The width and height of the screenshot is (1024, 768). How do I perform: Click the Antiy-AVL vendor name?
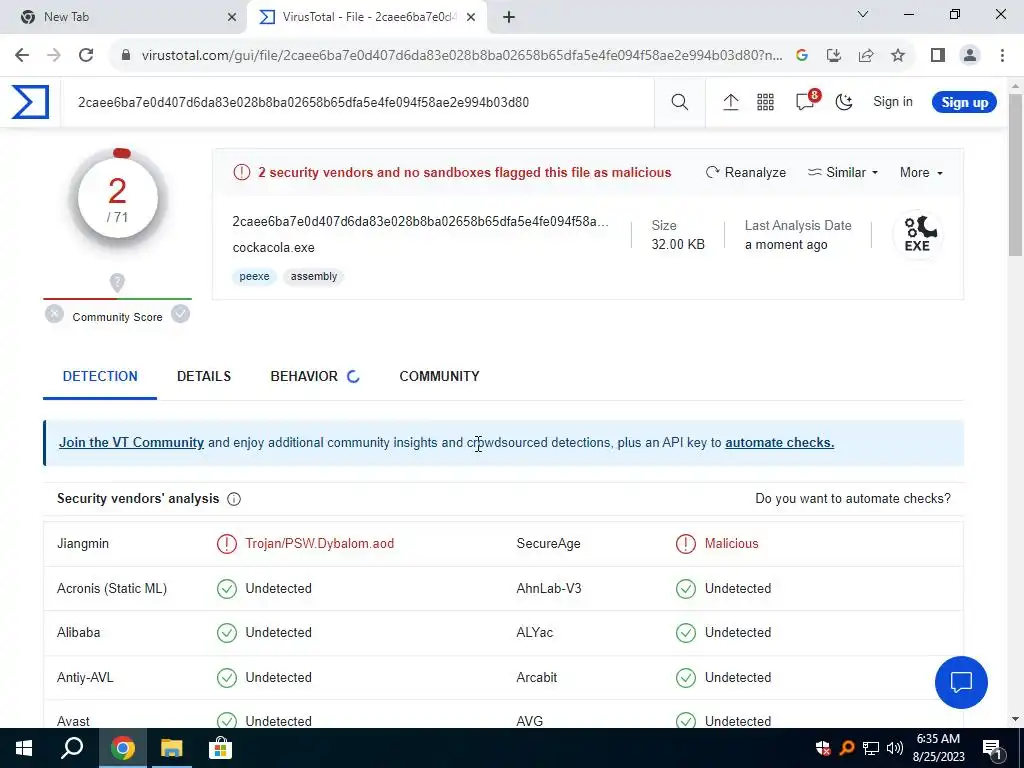pos(85,677)
